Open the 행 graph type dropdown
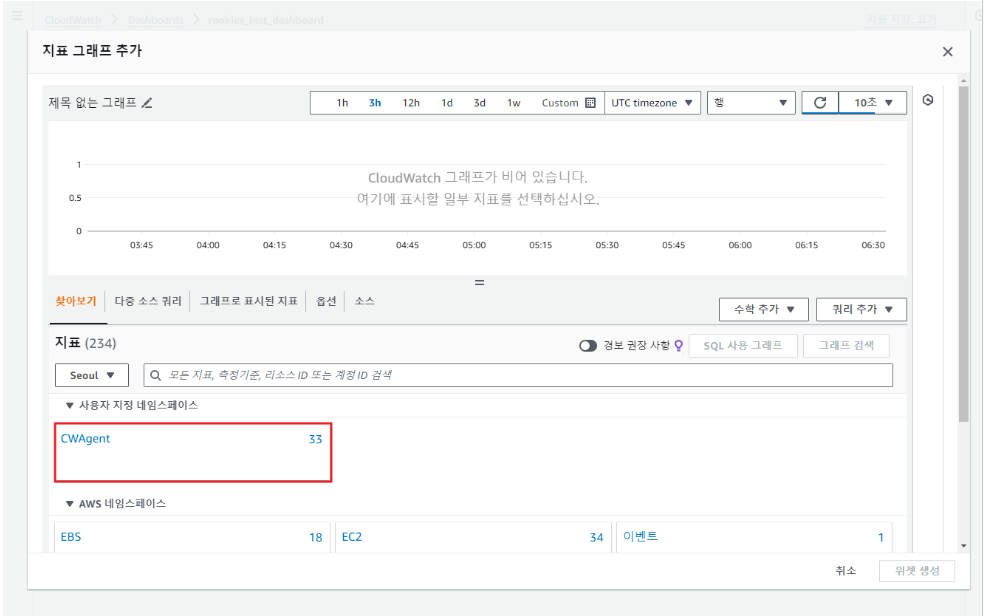984x616 pixels. (x=751, y=103)
